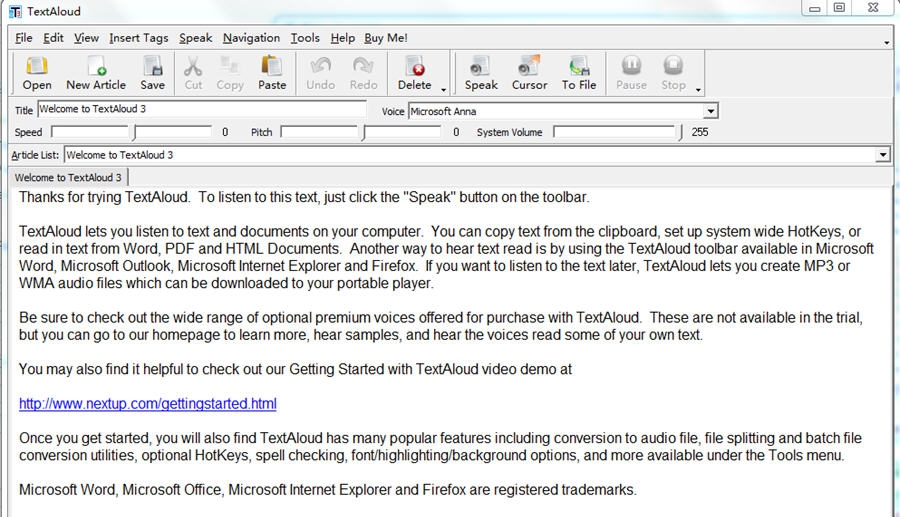
Task: Click in the Title input field
Action: 201,109
